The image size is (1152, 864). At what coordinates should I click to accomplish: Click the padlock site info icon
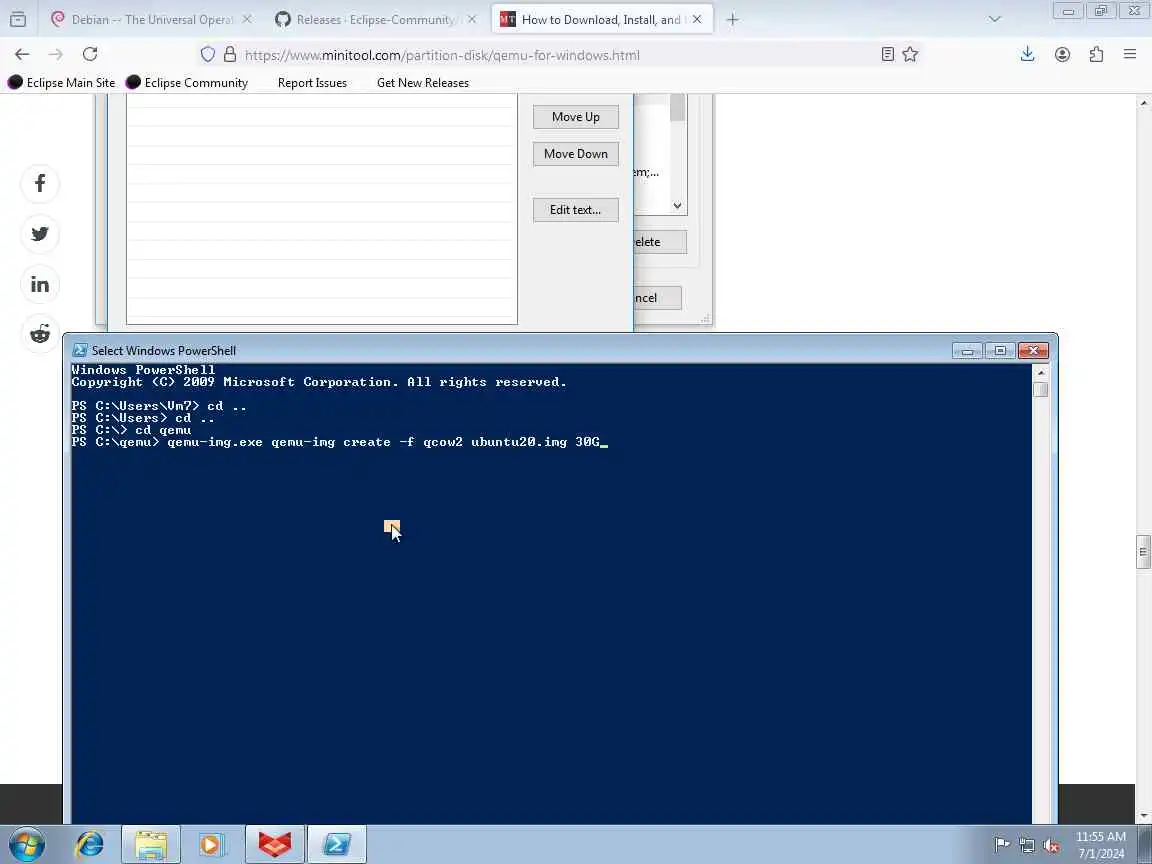[230, 54]
